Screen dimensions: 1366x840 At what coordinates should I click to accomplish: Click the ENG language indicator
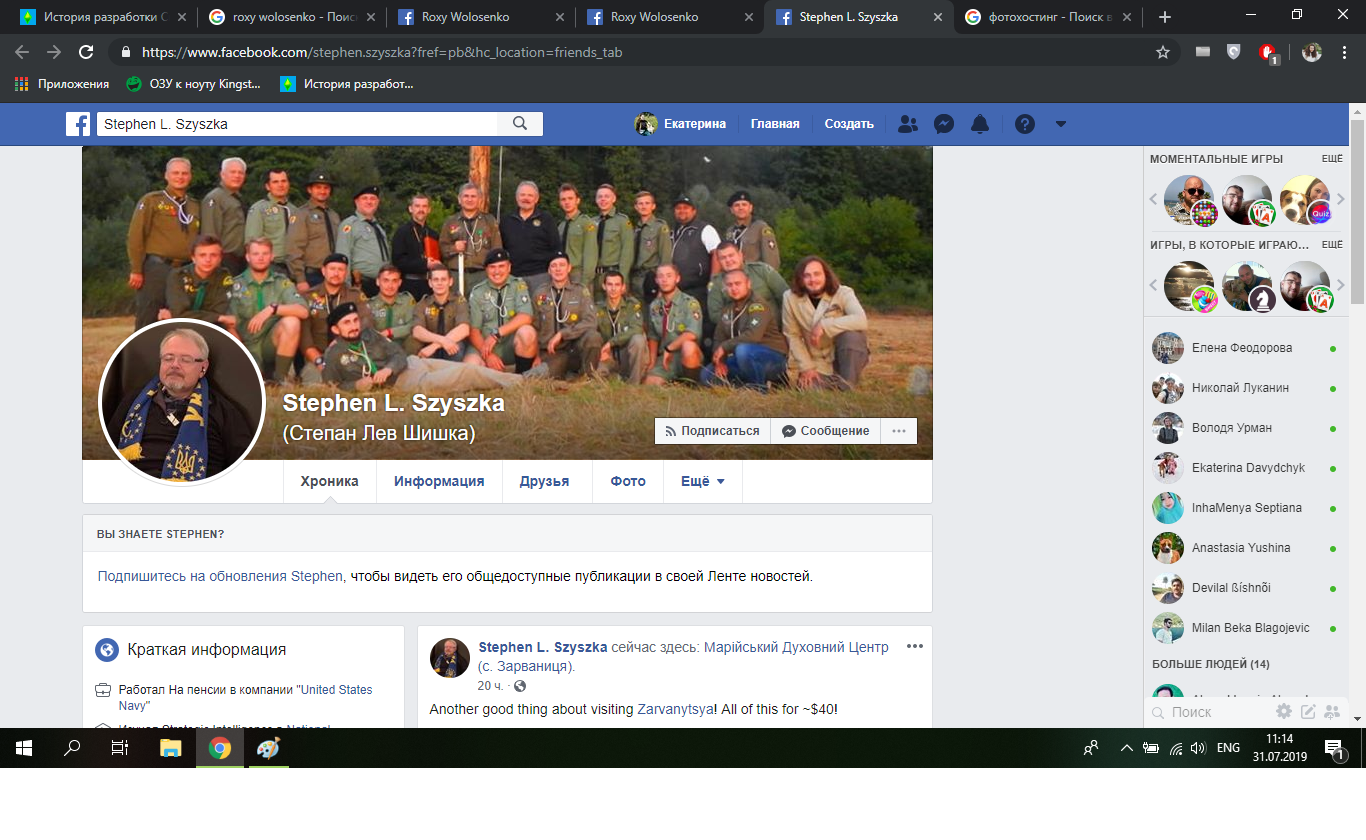(x=1228, y=747)
